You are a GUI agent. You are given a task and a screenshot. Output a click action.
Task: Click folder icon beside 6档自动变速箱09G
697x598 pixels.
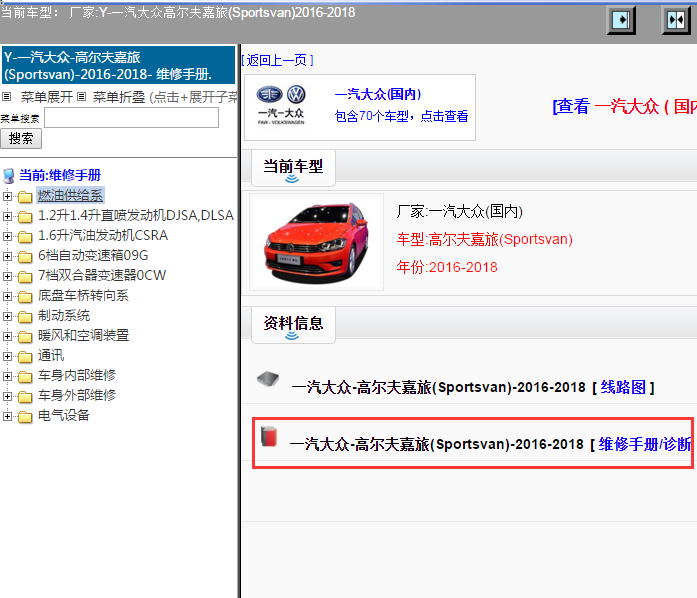pos(25,256)
